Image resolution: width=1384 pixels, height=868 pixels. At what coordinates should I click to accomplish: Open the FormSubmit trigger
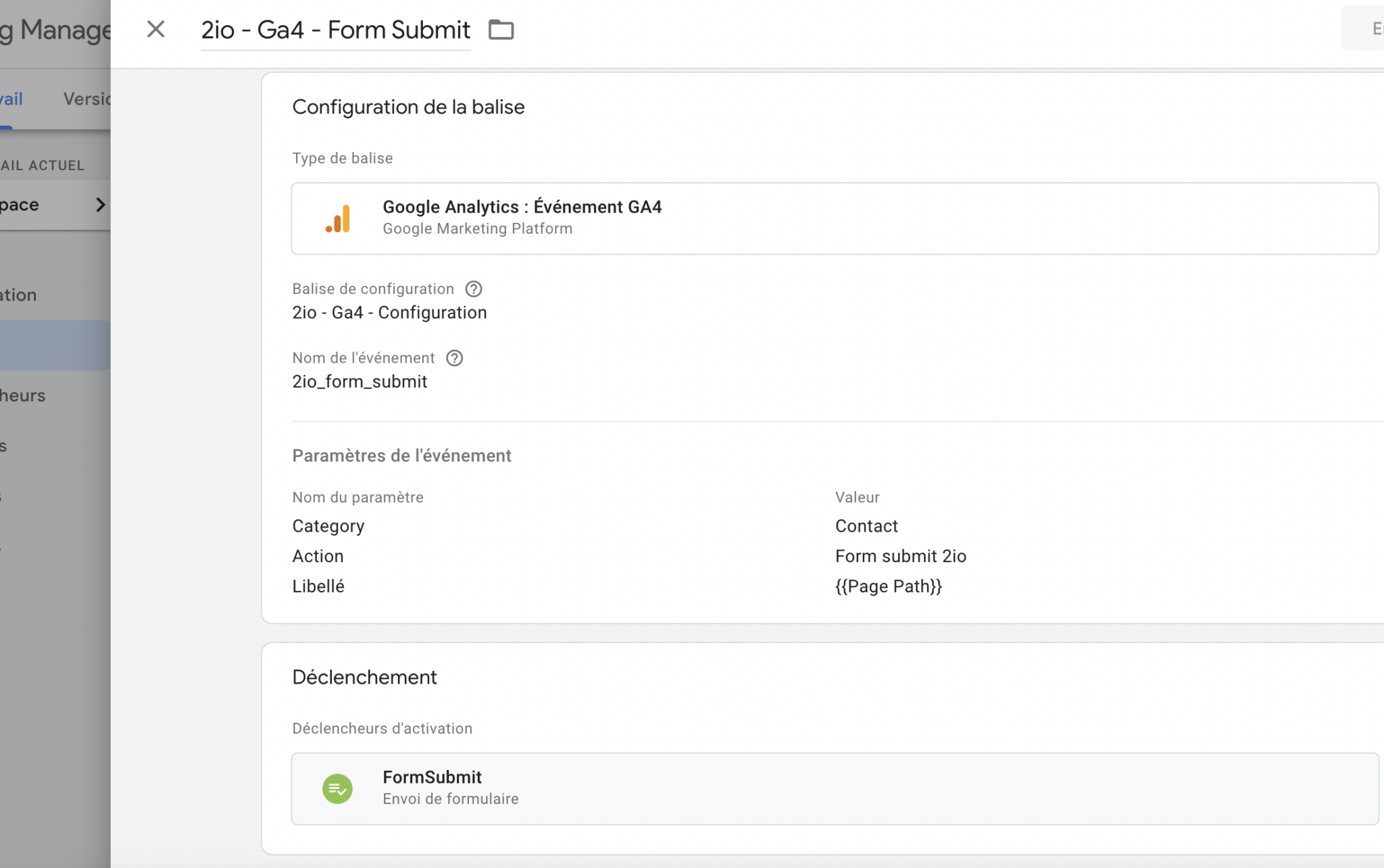[835, 788]
